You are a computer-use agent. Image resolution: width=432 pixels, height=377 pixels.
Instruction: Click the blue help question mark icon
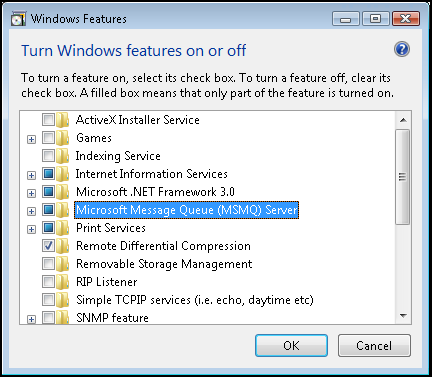coord(402,50)
